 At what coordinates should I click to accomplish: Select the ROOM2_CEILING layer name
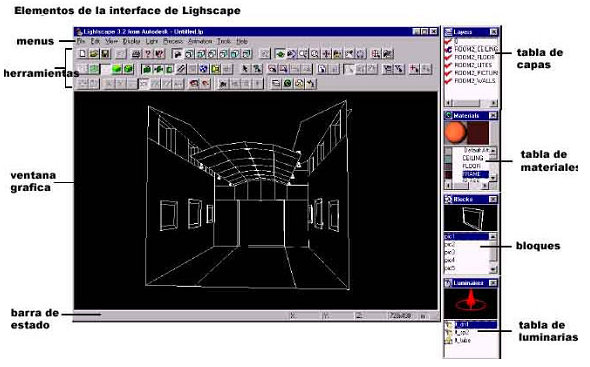click(476, 49)
